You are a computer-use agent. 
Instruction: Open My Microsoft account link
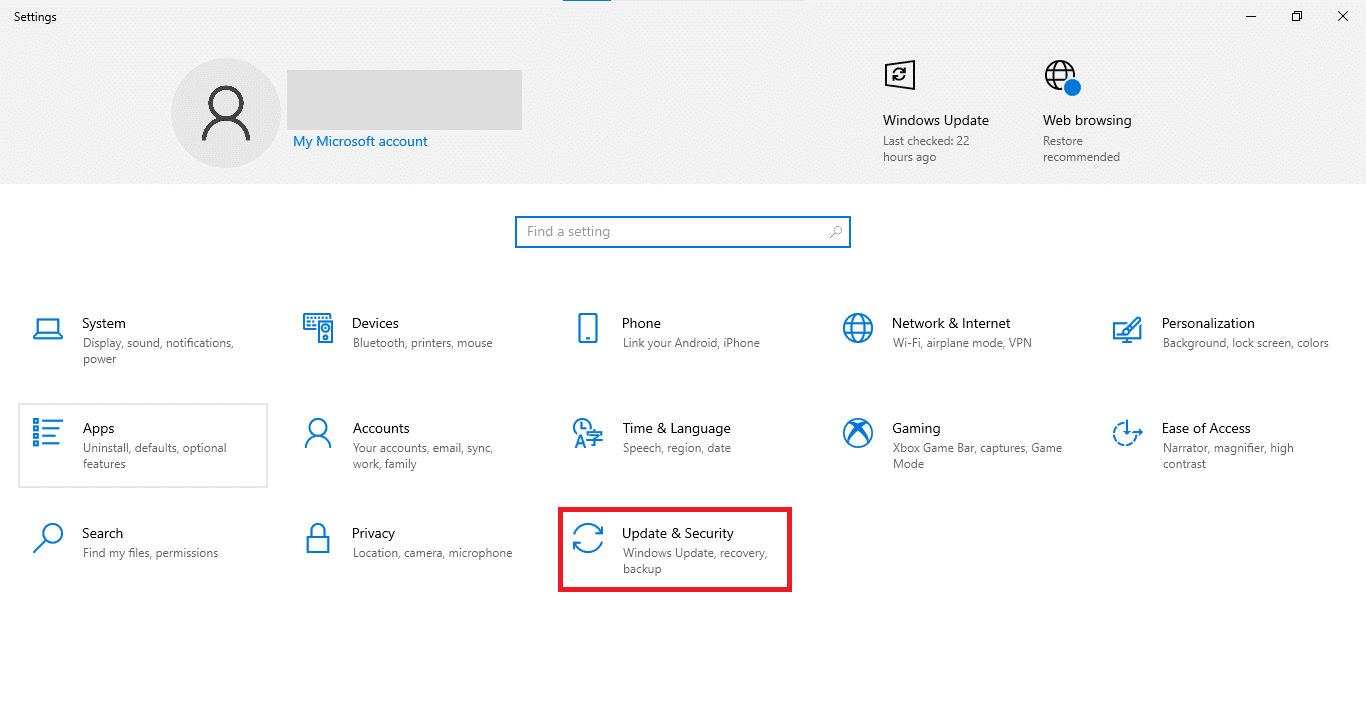tap(360, 141)
